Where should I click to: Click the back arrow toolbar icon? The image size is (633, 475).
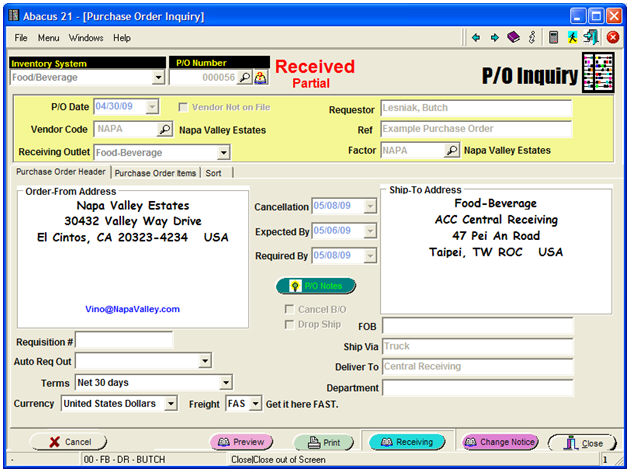point(476,37)
